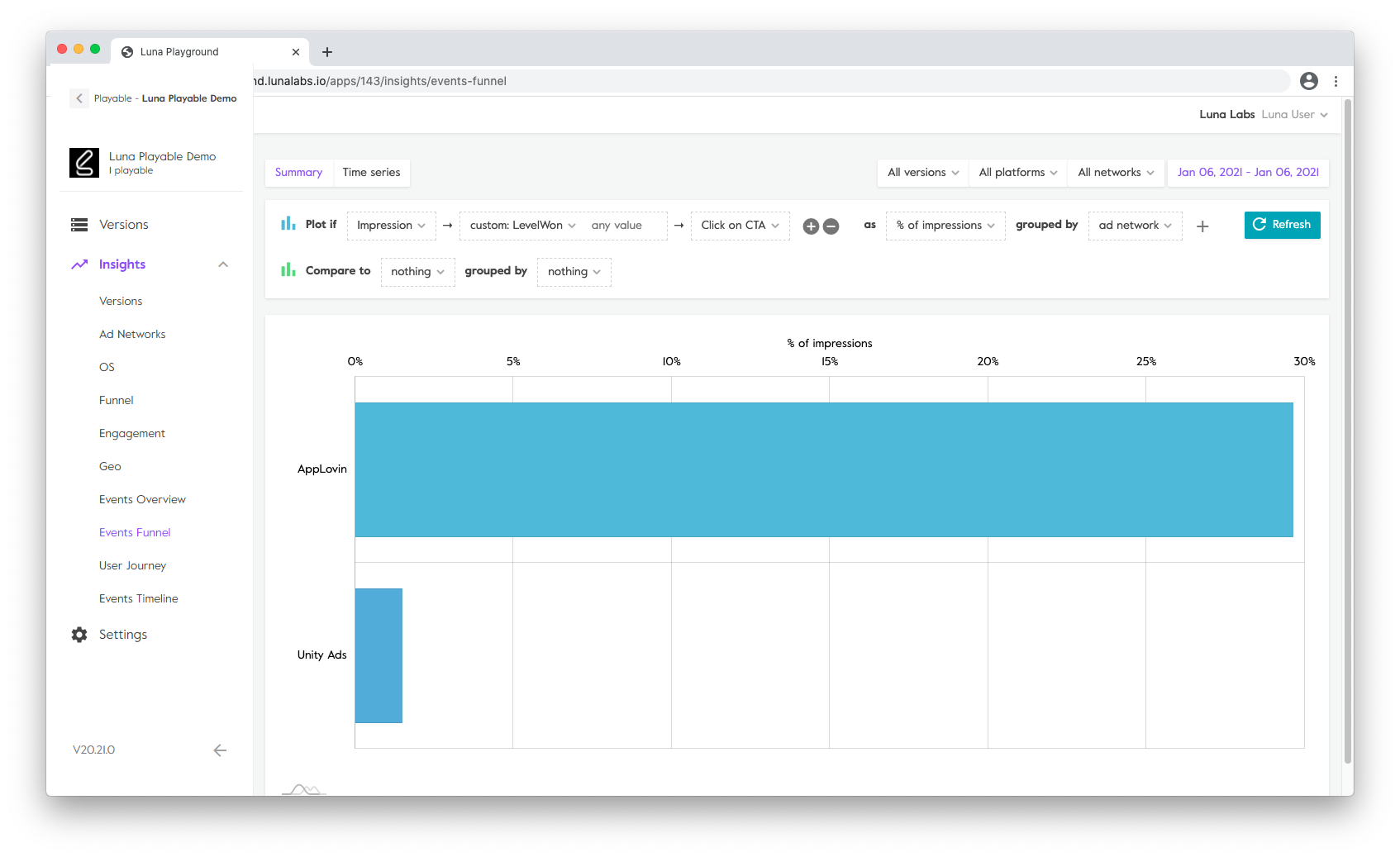
Task: Open the All networks dropdown
Action: click(x=1116, y=173)
